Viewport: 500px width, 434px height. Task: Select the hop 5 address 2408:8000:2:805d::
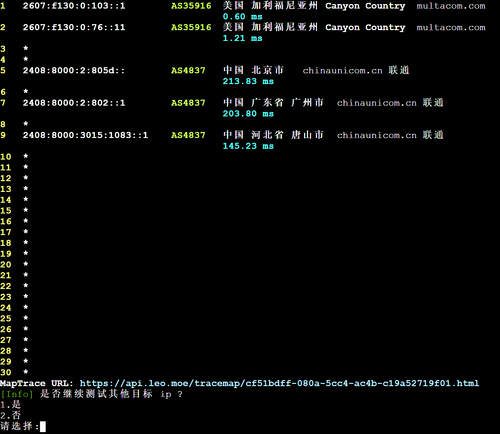74,70
